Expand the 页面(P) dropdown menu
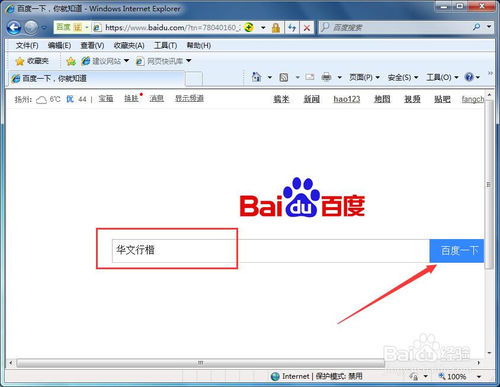500x387 pixels. tap(364, 77)
